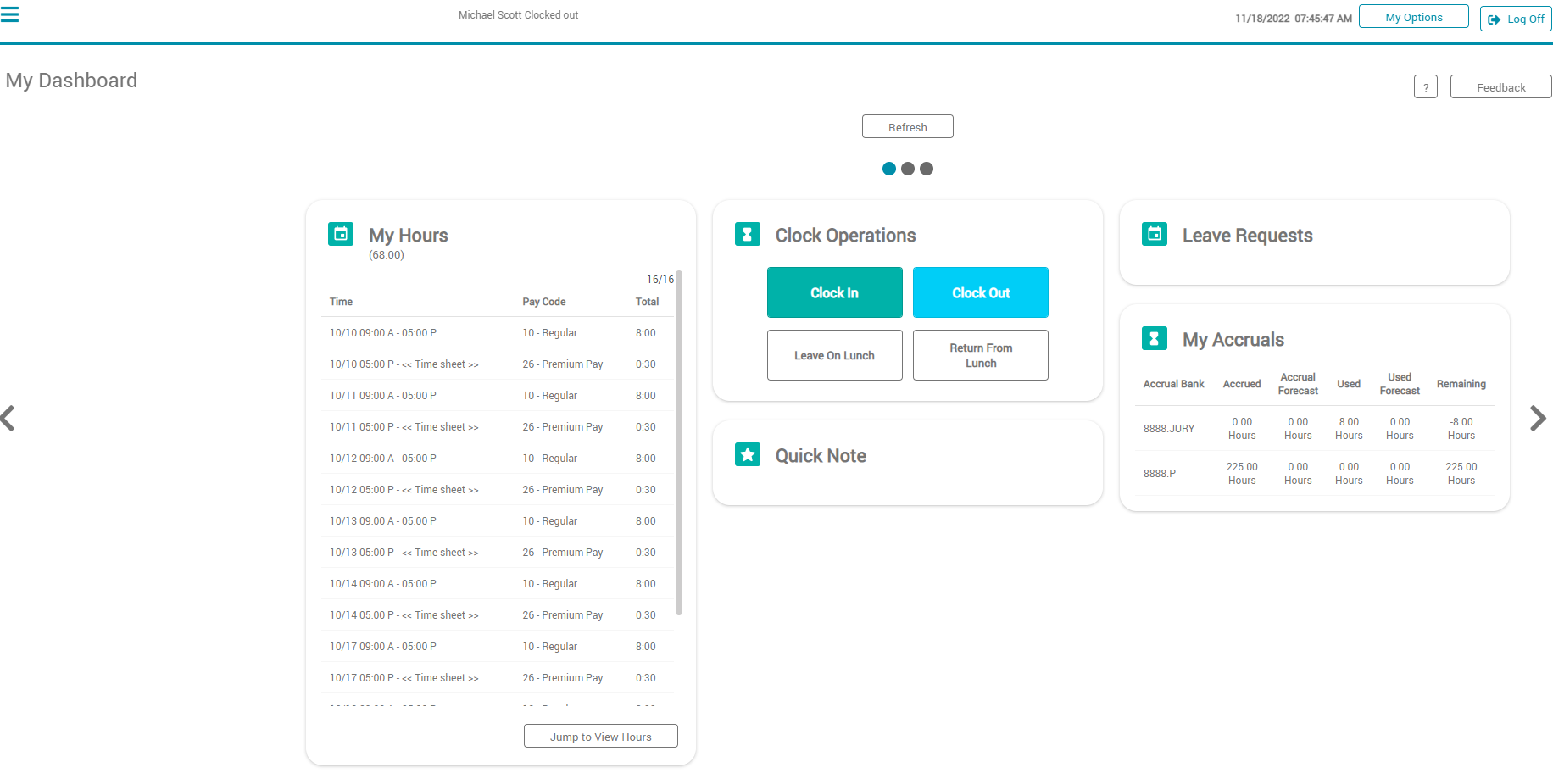Click the Used Forecast column header
Screen dimensions: 1553x784
click(x=1400, y=384)
